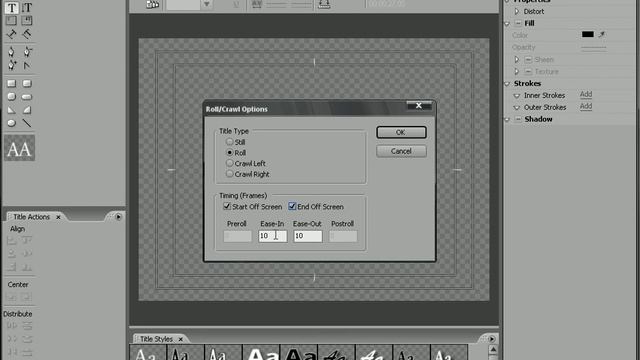Viewport: 640px width, 360px height.
Task: Toggle the Texture checkbox
Action: tap(528, 71)
